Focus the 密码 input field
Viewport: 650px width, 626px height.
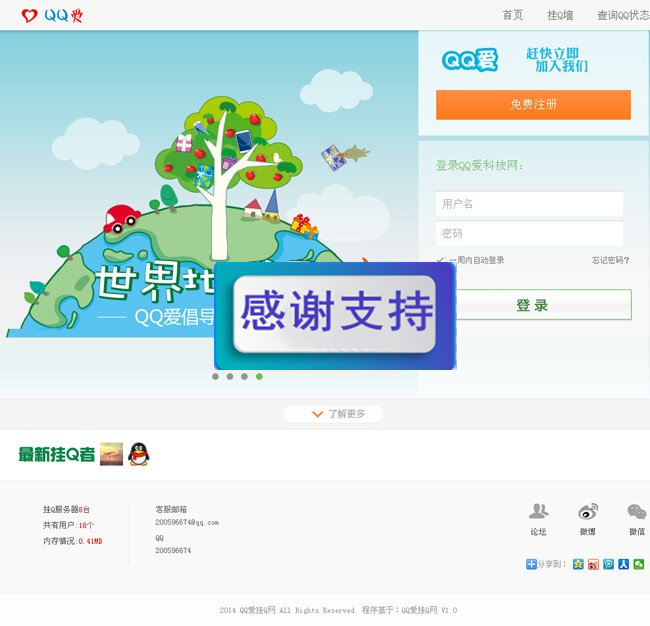tap(529, 233)
